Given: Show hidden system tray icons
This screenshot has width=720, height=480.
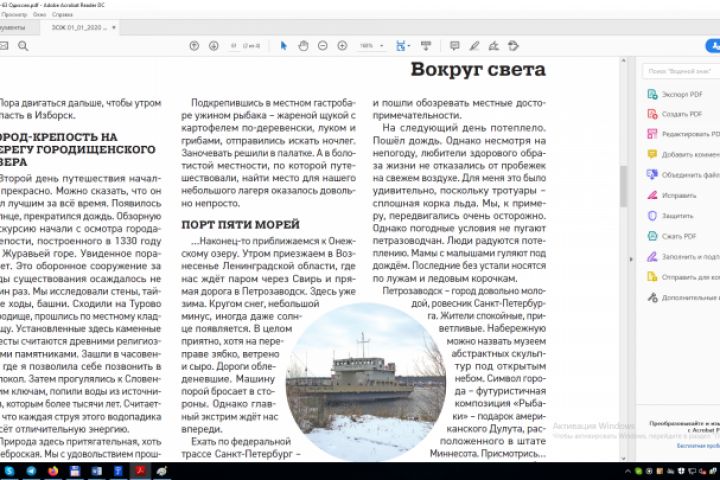Looking at the screenshot, I should click(x=627, y=471).
